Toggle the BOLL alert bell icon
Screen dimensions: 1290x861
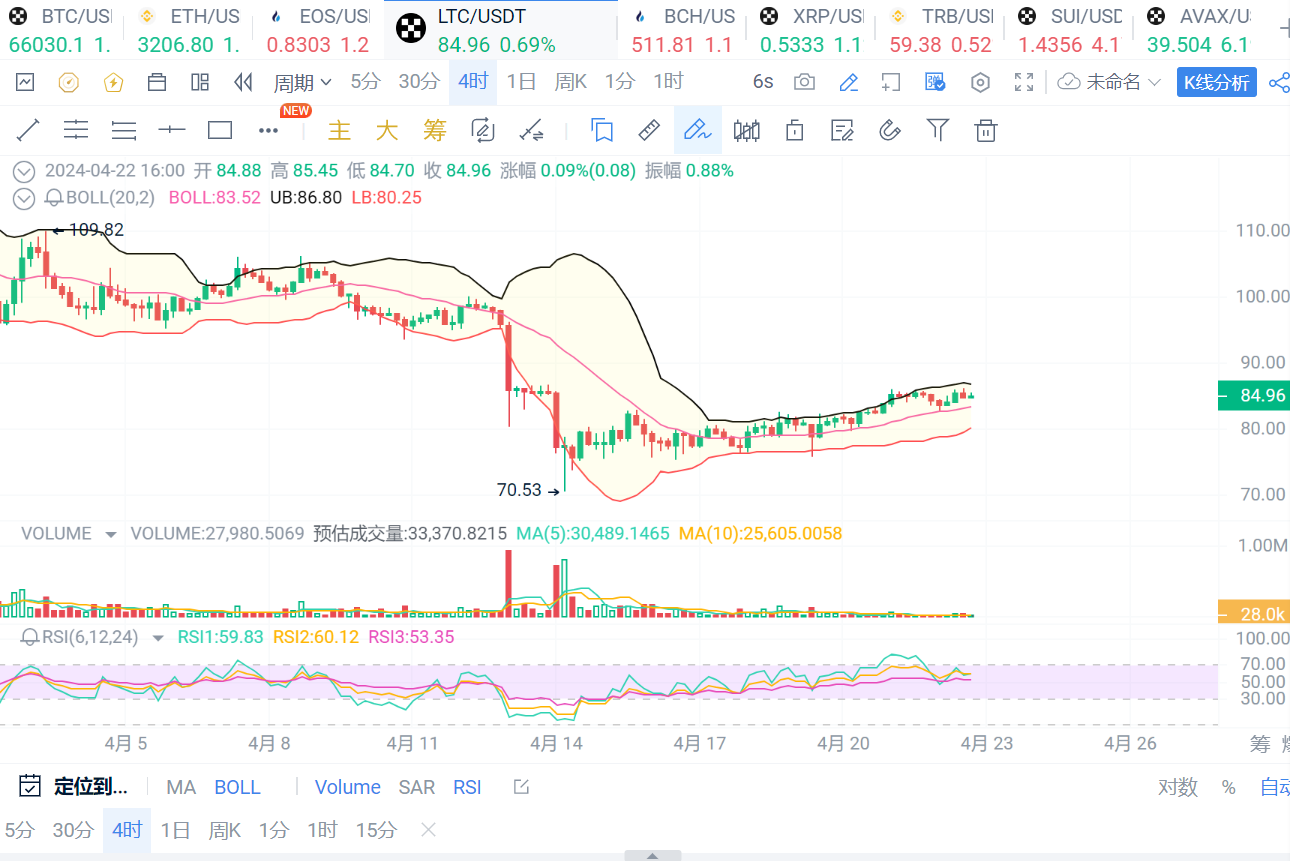pos(55,198)
